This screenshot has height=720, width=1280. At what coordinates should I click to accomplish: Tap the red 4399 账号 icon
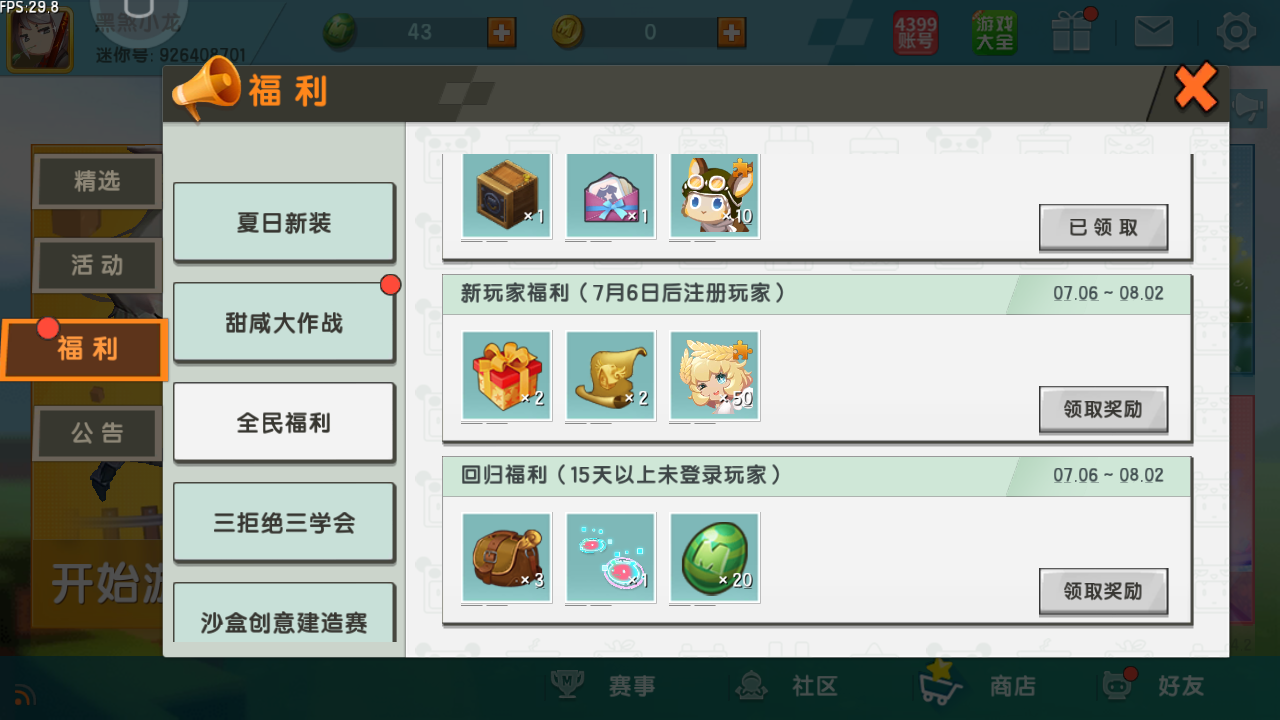(915, 32)
